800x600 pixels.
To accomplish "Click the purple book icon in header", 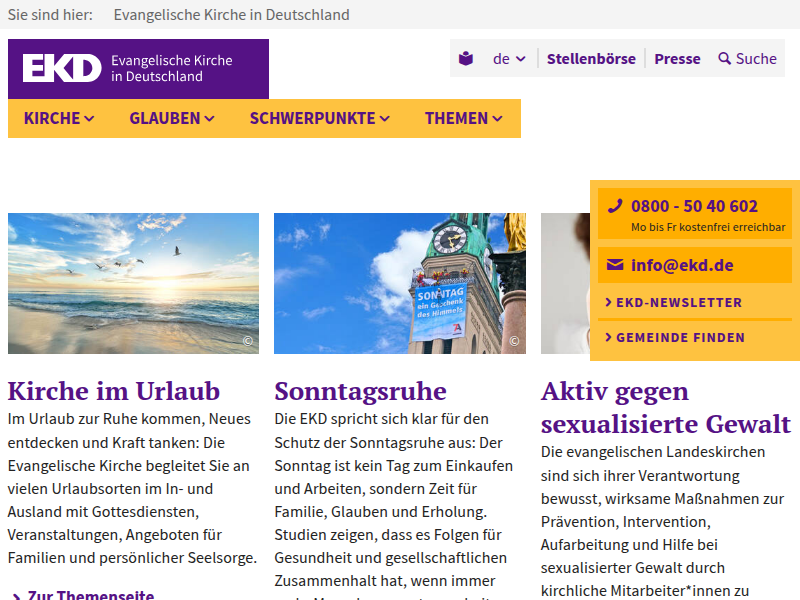I will pos(466,59).
